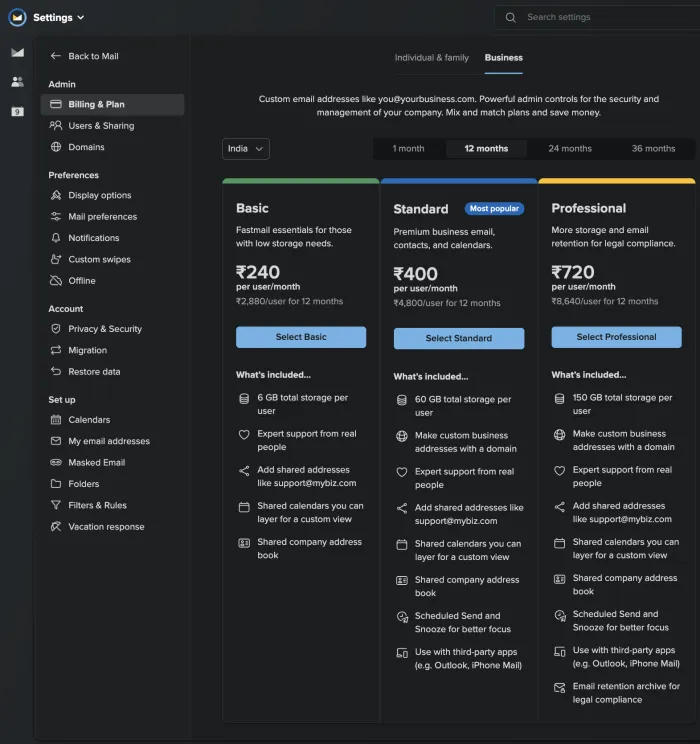The image size is (700, 744).
Task: Click the Select Standard button
Action: point(458,338)
